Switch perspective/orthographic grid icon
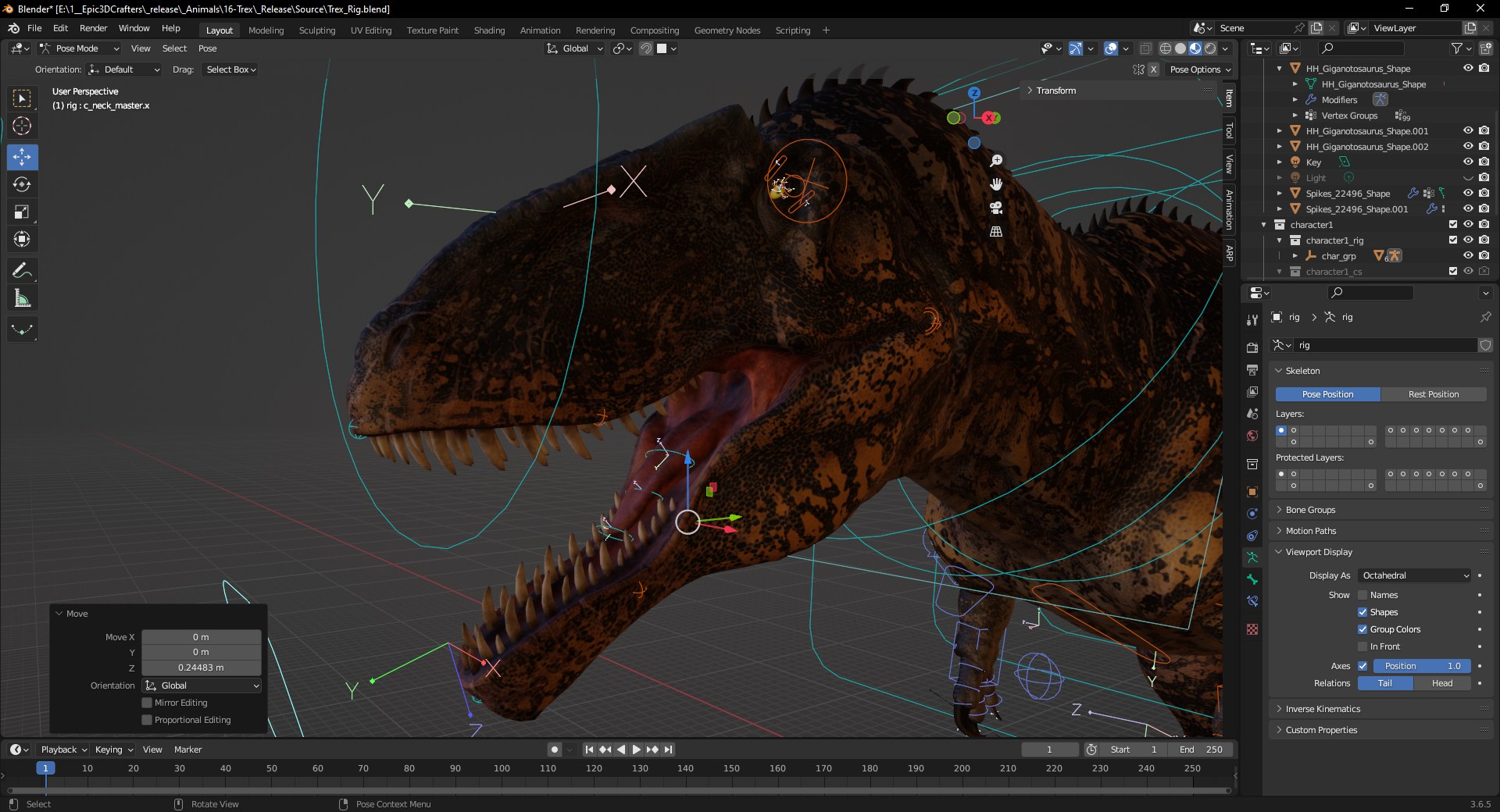 tap(996, 231)
